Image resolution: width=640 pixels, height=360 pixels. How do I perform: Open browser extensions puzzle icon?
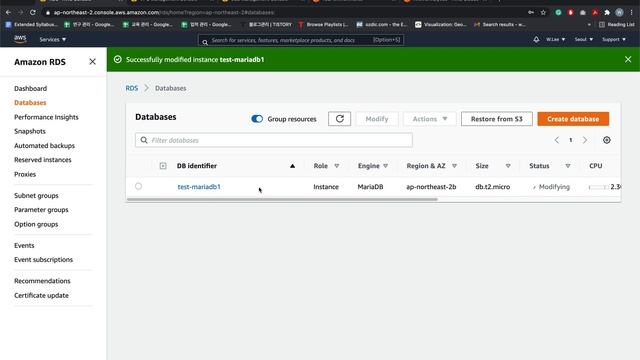click(x=607, y=12)
